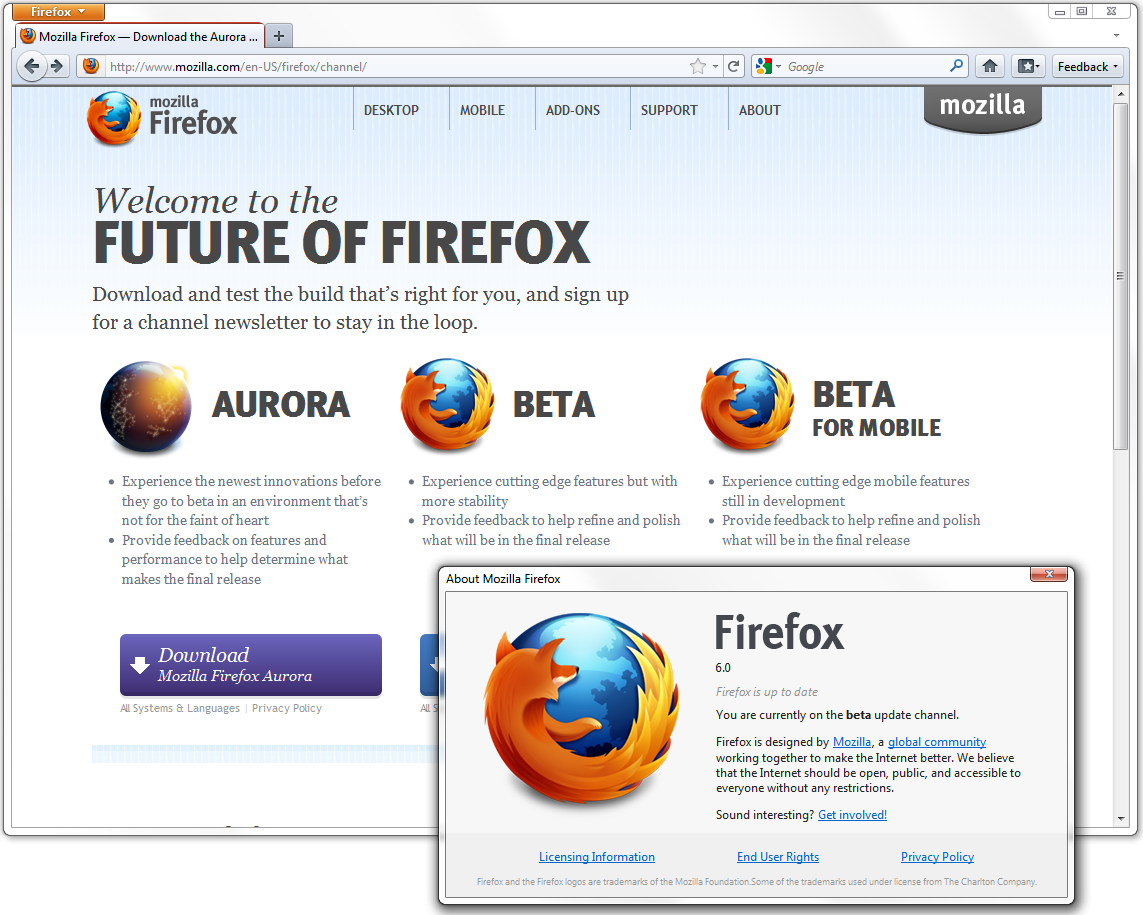
Task: Open the End User Rights link
Action: (777, 857)
